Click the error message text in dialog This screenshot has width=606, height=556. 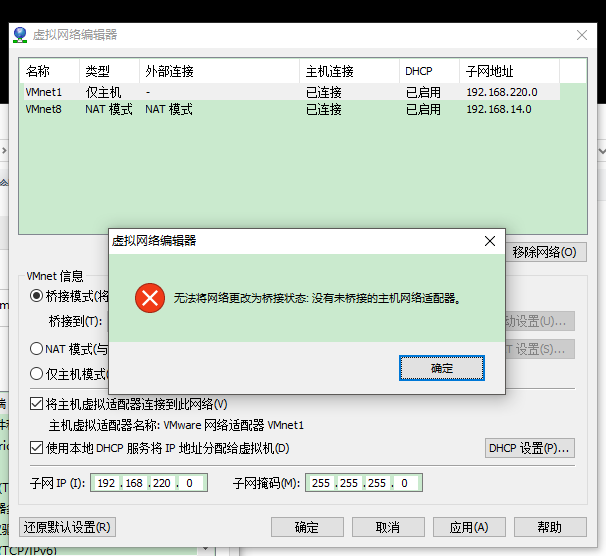pos(317,298)
